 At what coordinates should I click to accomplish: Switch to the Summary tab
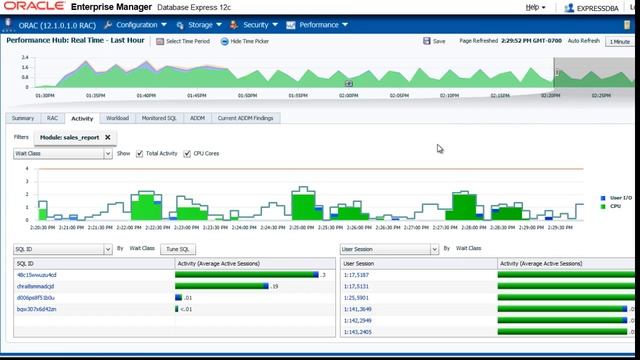click(x=23, y=118)
